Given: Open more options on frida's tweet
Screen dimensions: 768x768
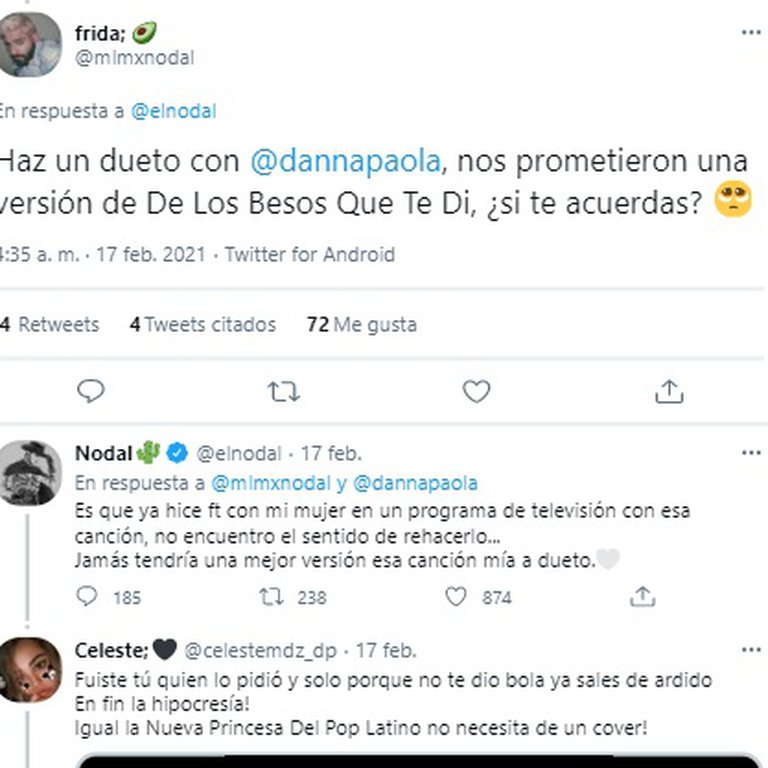Looking at the screenshot, I should click(751, 33).
